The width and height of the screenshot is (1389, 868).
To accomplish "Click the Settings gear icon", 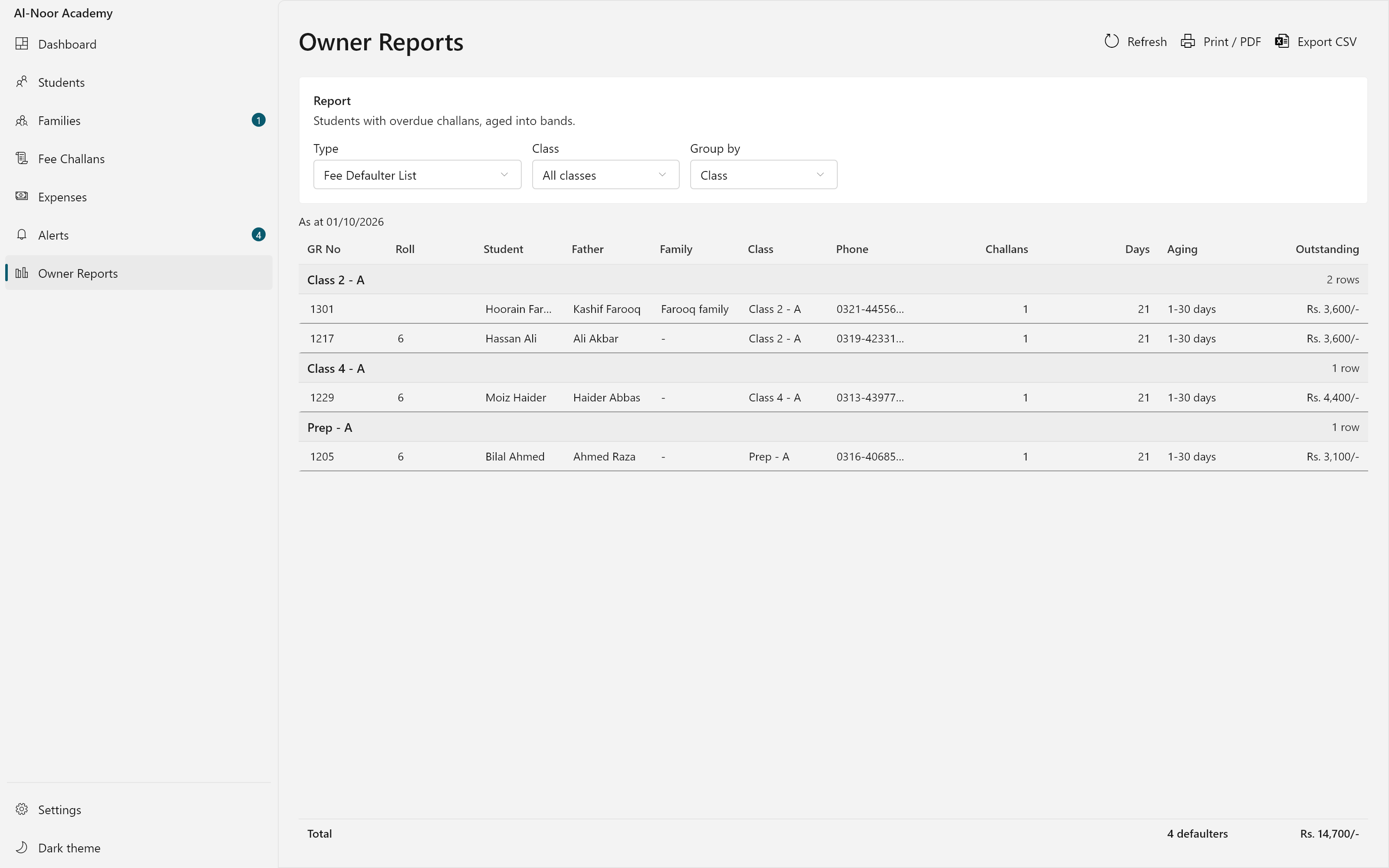I will coord(22,809).
